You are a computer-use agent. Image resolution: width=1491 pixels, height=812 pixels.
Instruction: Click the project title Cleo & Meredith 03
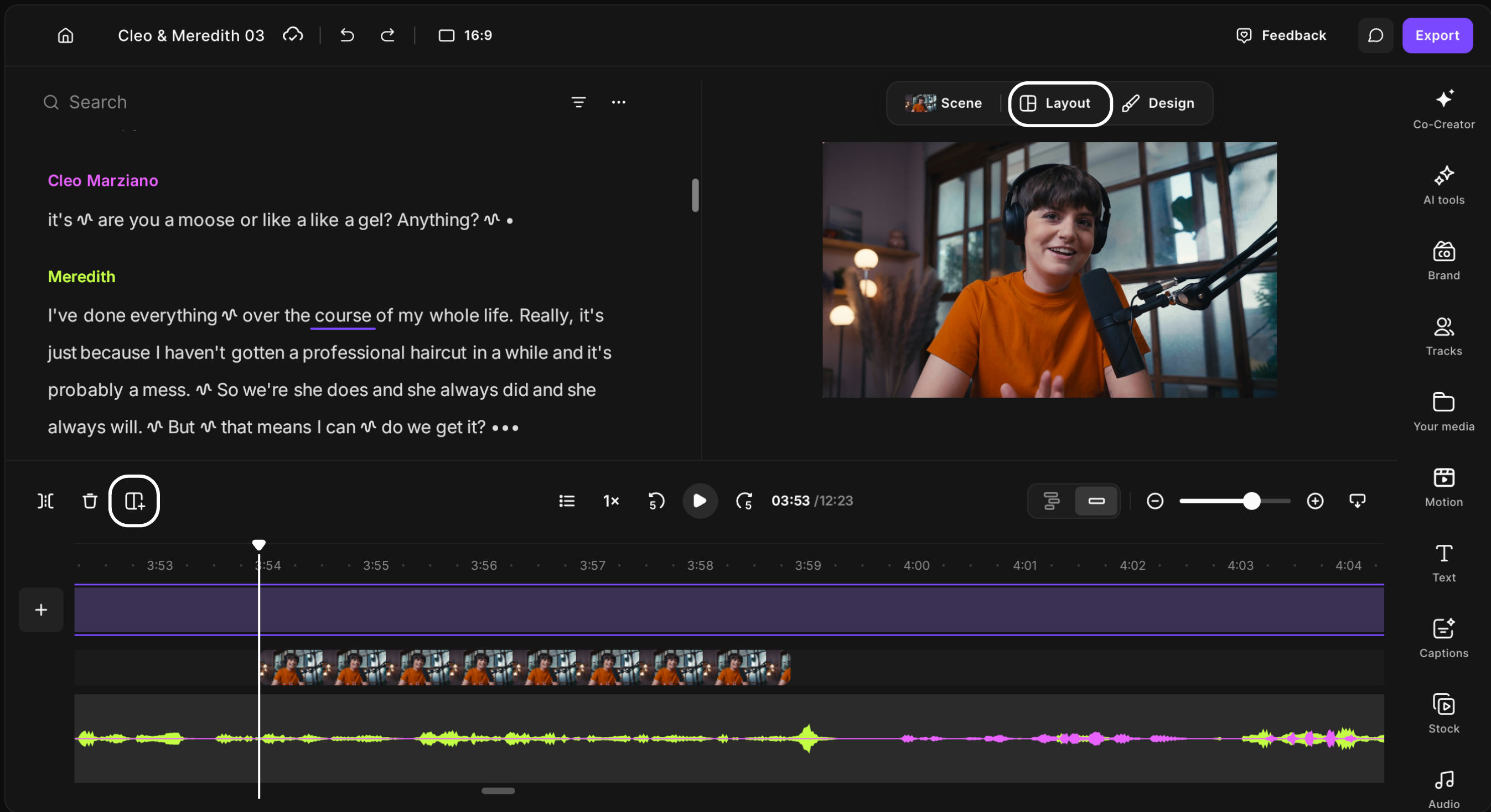191,35
